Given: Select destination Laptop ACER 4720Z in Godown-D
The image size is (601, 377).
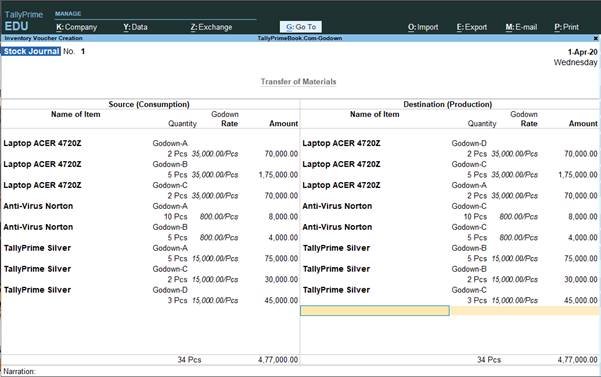Looking at the screenshot, I should click(x=341, y=143).
